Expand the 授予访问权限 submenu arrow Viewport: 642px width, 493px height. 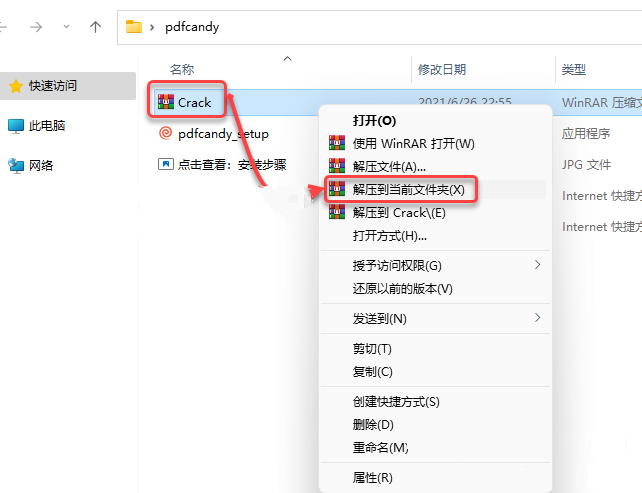tap(538, 265)
